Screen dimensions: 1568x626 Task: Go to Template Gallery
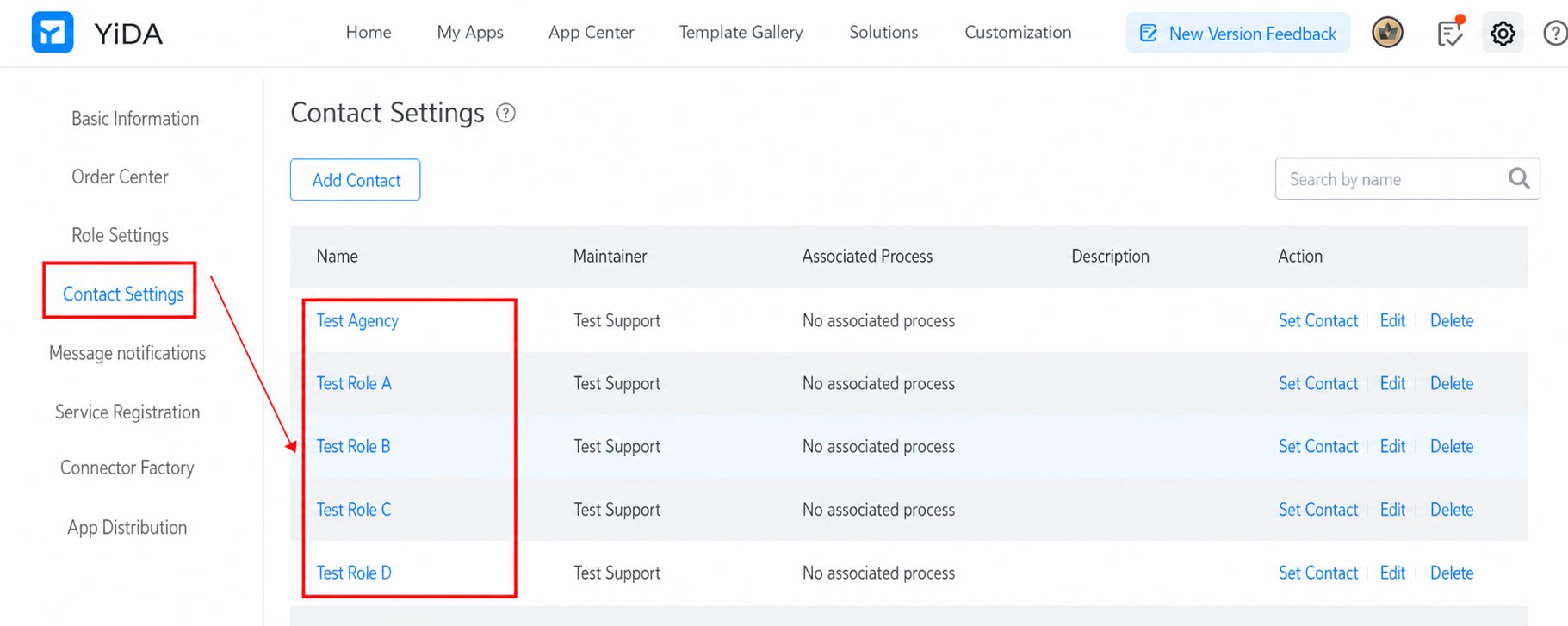pyautogui.click(x=741, y=33)
